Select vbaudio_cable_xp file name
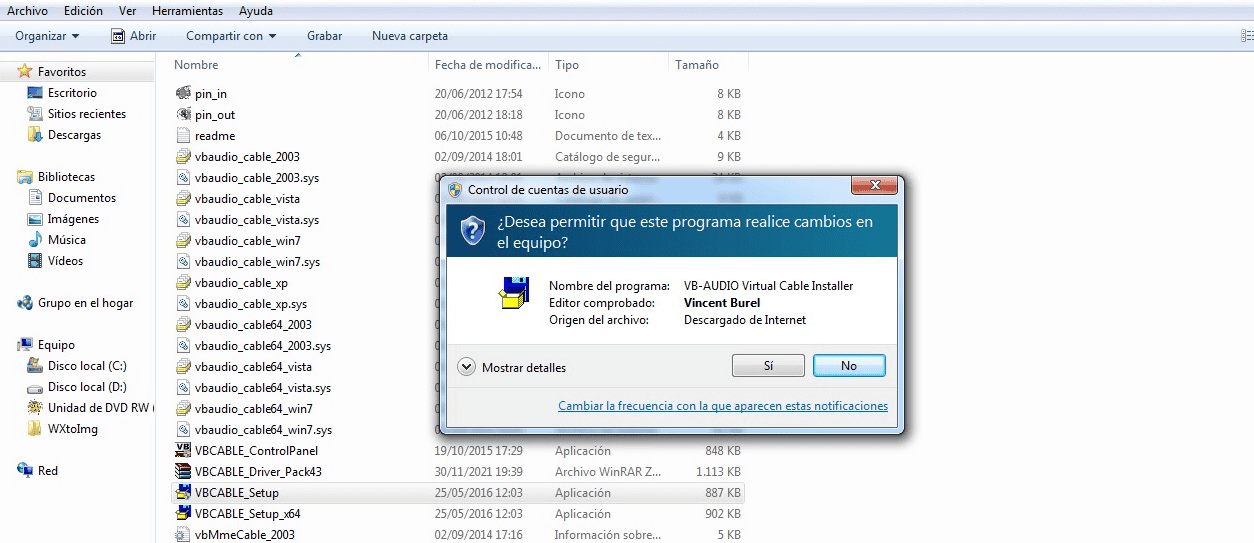Image resolution: width=1254 pixels, height=543 pixels. (241, 282)
